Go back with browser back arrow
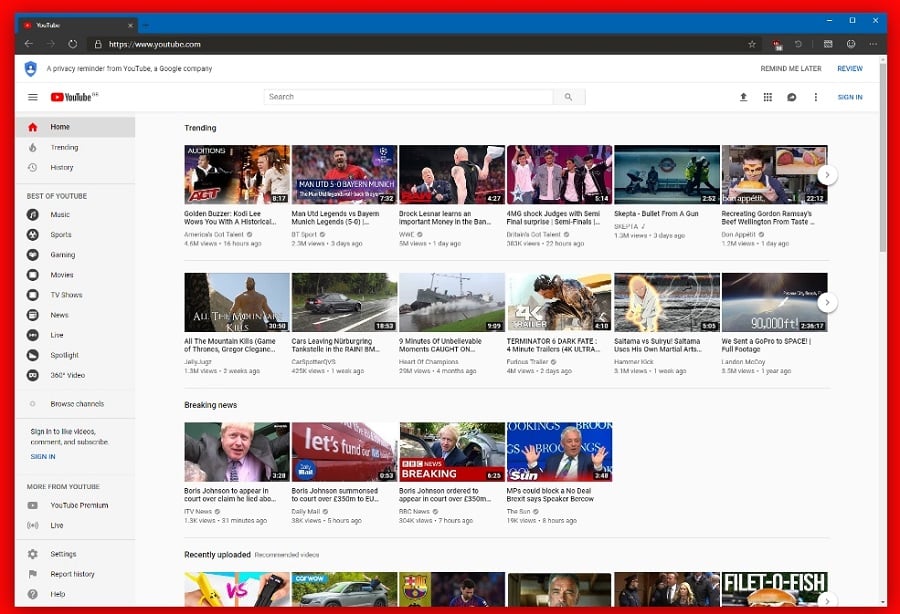This screenshot has width=900, height=614. (x=29, y=44)
